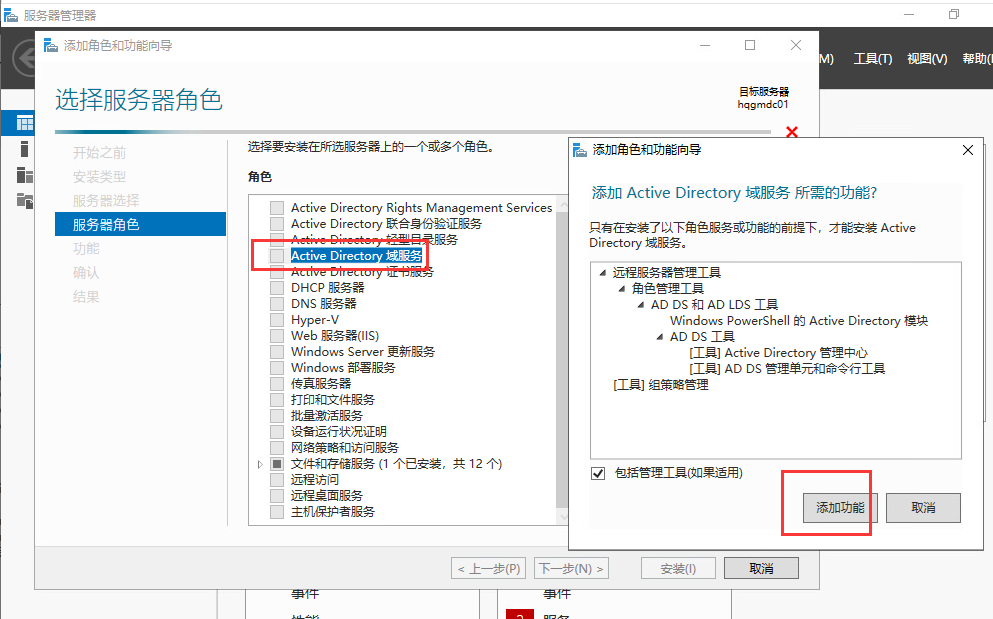The image size is (993, 619).
Task: Click the 下一步(N) button
Action: (572, 568)
